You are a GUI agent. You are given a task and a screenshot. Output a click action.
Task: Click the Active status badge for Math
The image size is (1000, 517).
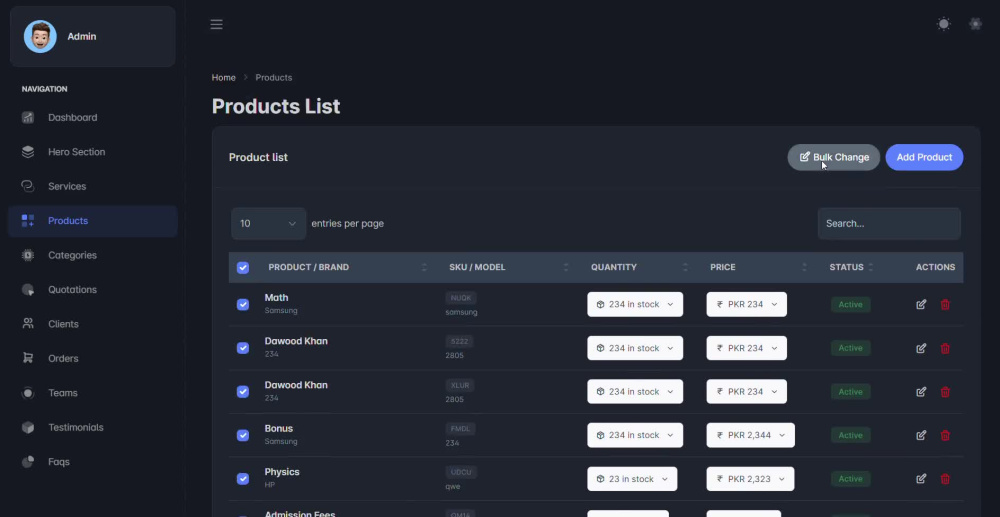[850, 305]
